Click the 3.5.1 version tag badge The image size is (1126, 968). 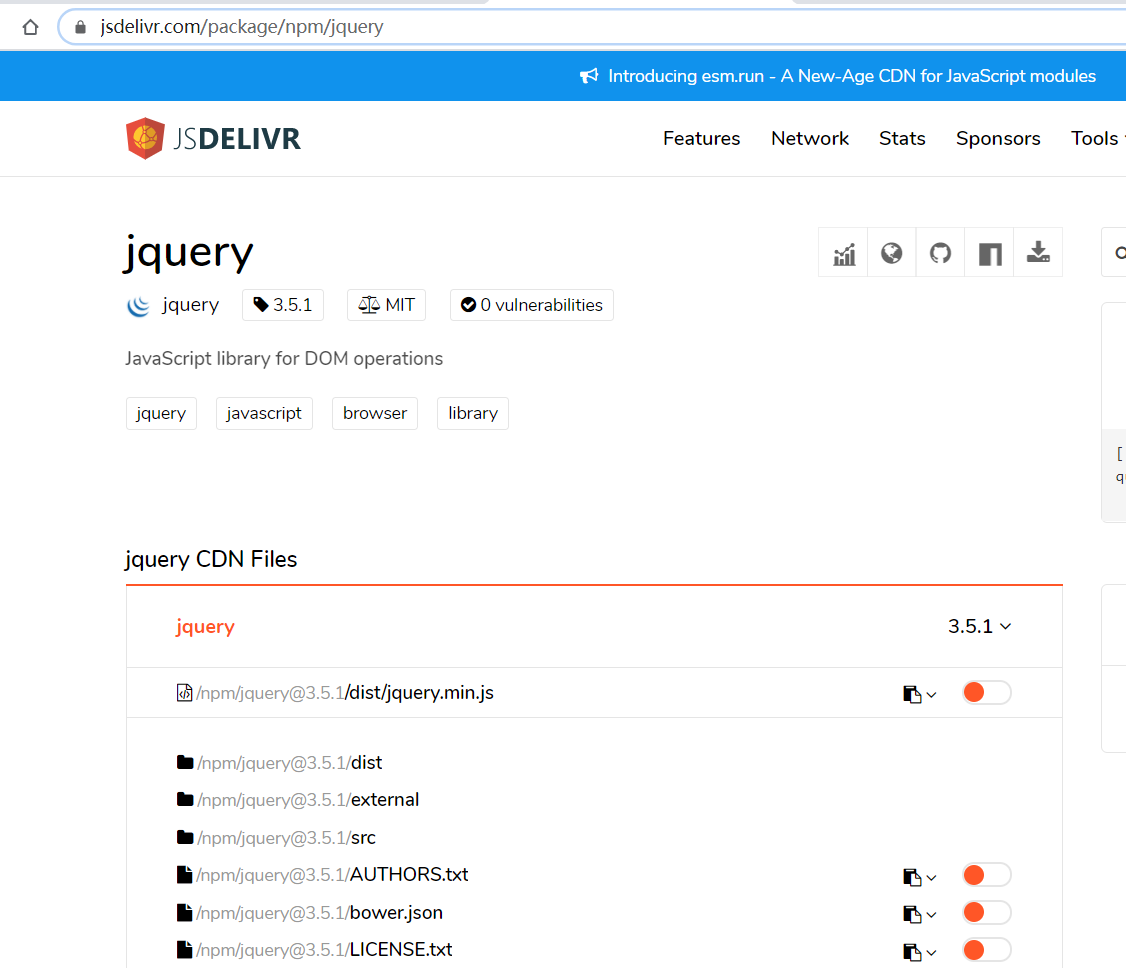(283, 305)
